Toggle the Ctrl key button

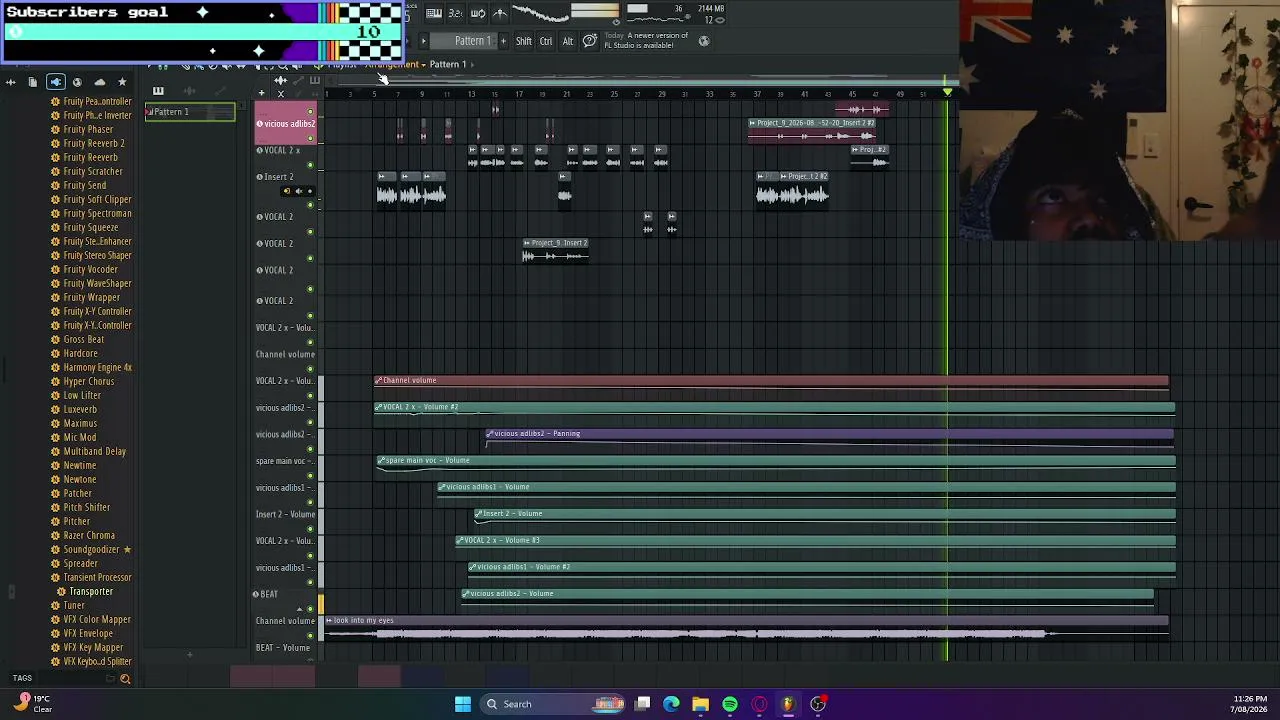(546, 41)
